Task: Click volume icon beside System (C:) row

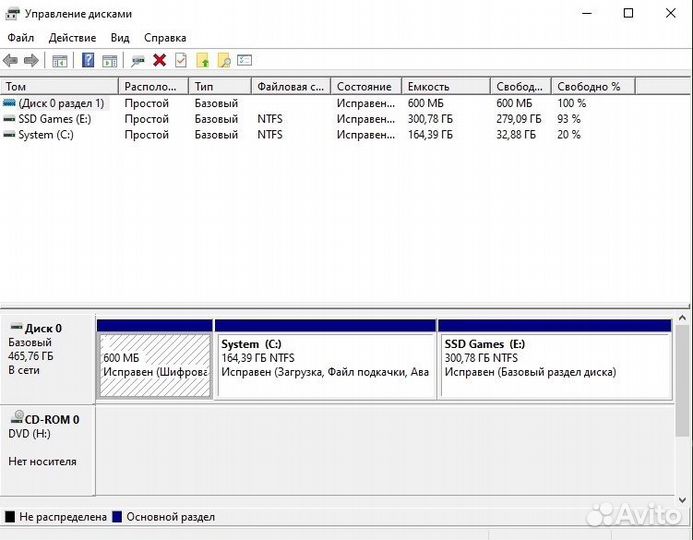Action: click(x=9, y=135)
